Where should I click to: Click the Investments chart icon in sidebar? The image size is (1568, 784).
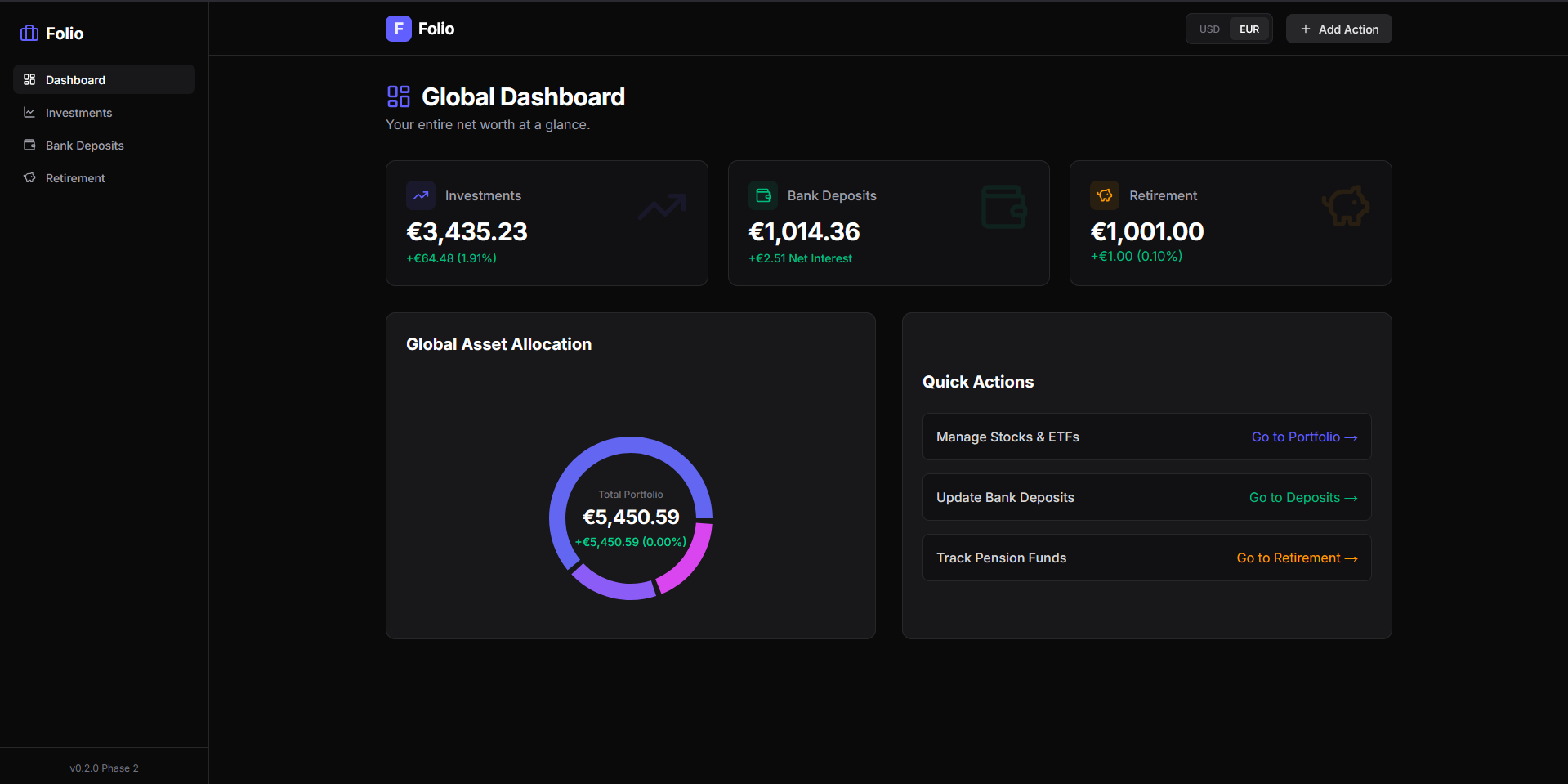(x=29, y=112)
